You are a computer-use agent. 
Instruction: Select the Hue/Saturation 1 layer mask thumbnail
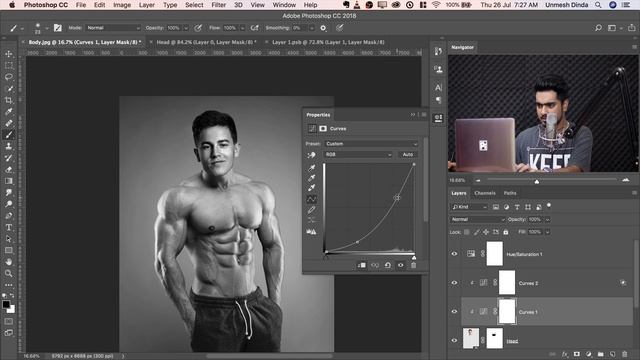coord(495,254)
